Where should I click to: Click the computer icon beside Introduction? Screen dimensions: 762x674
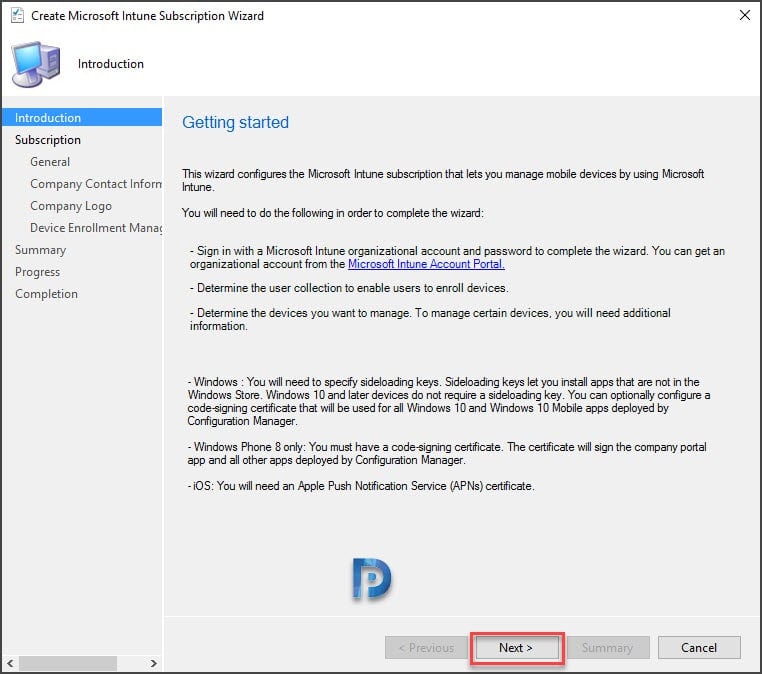[36, 64]
